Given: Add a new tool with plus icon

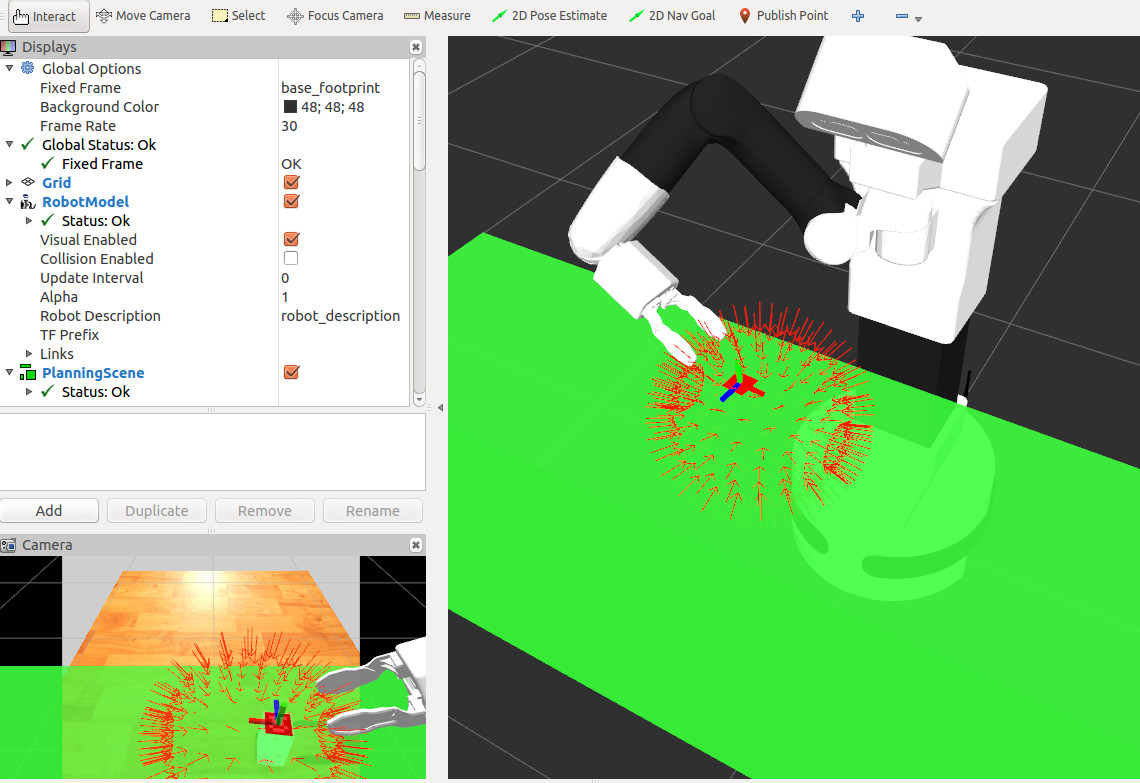Looking at the screenshot, I should [858, 16].
